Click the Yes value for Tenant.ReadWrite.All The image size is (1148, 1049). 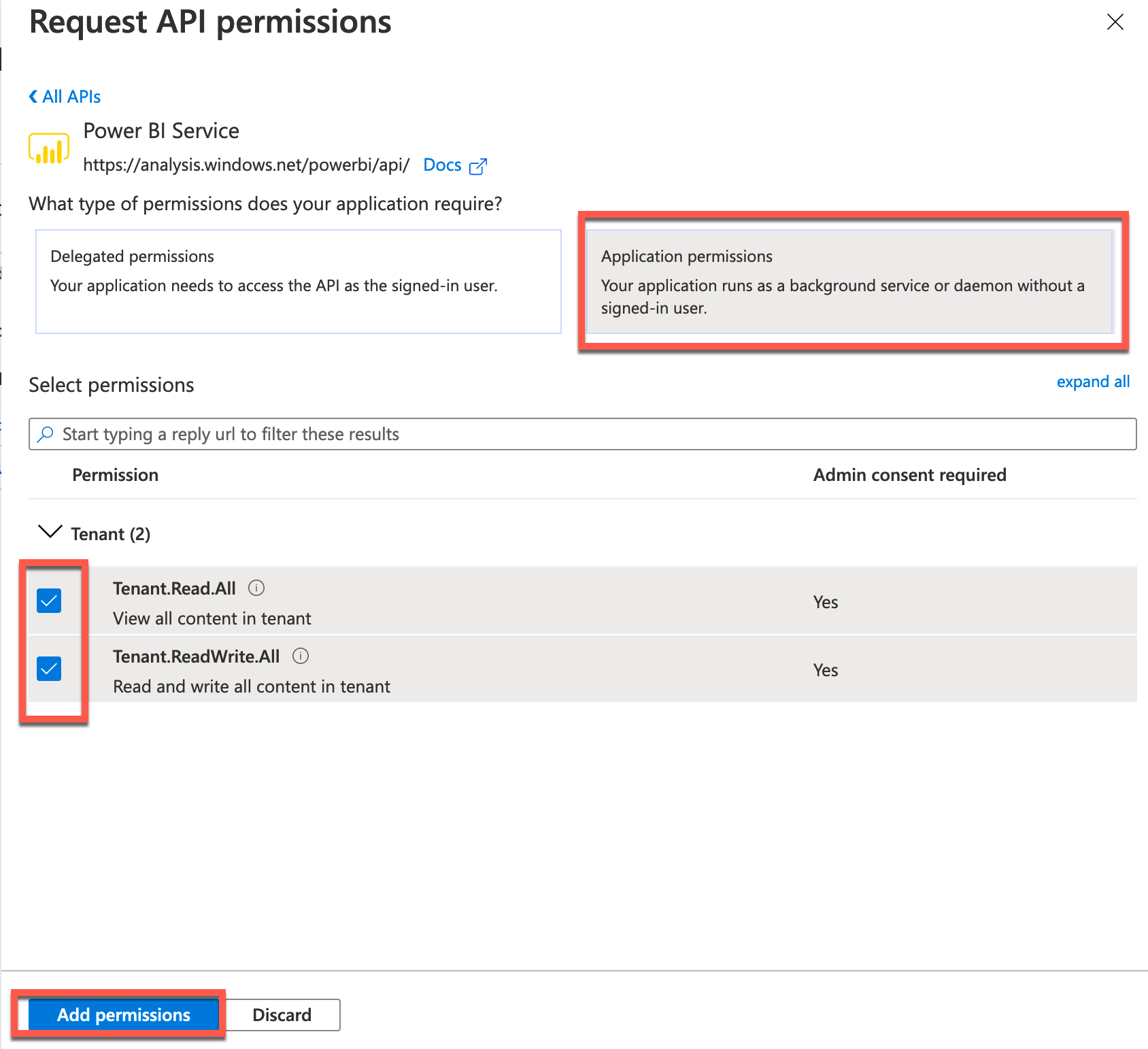[826, 670]
